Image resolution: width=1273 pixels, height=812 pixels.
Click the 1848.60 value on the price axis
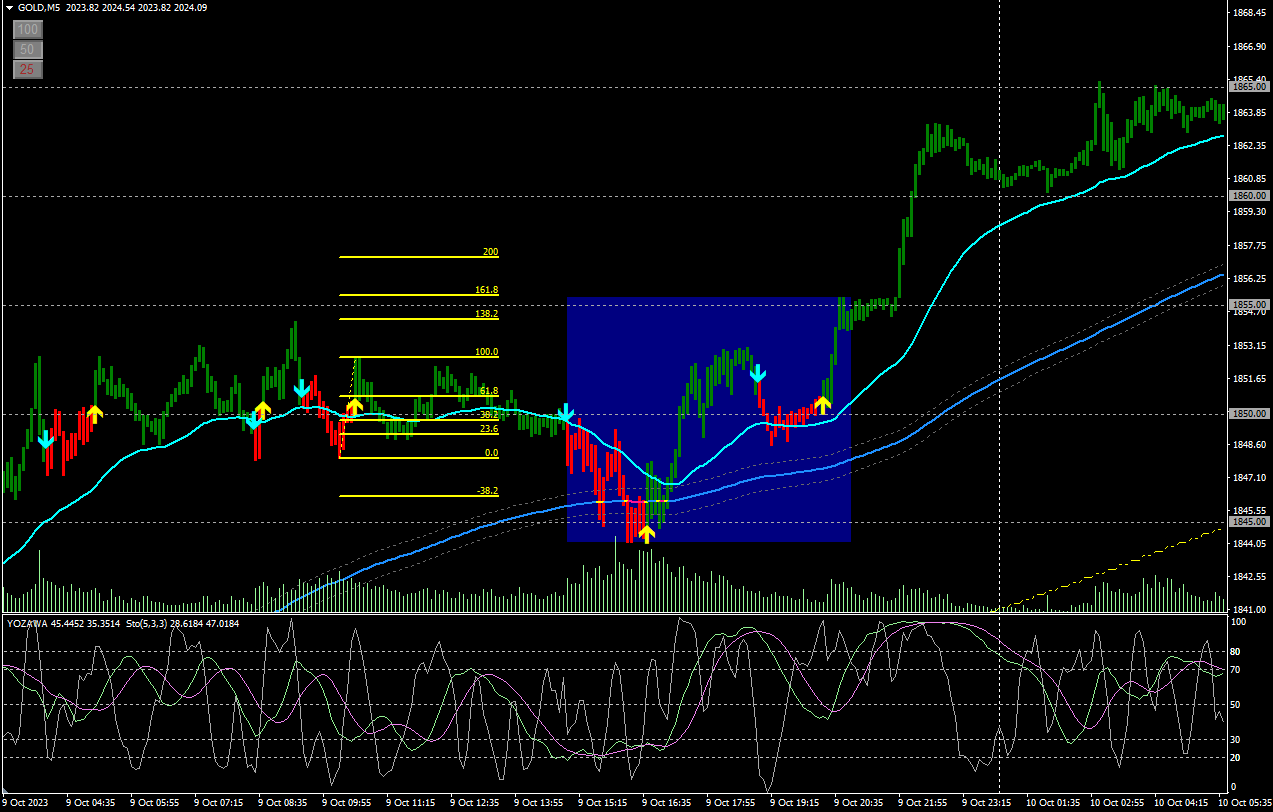(1251, 445)
